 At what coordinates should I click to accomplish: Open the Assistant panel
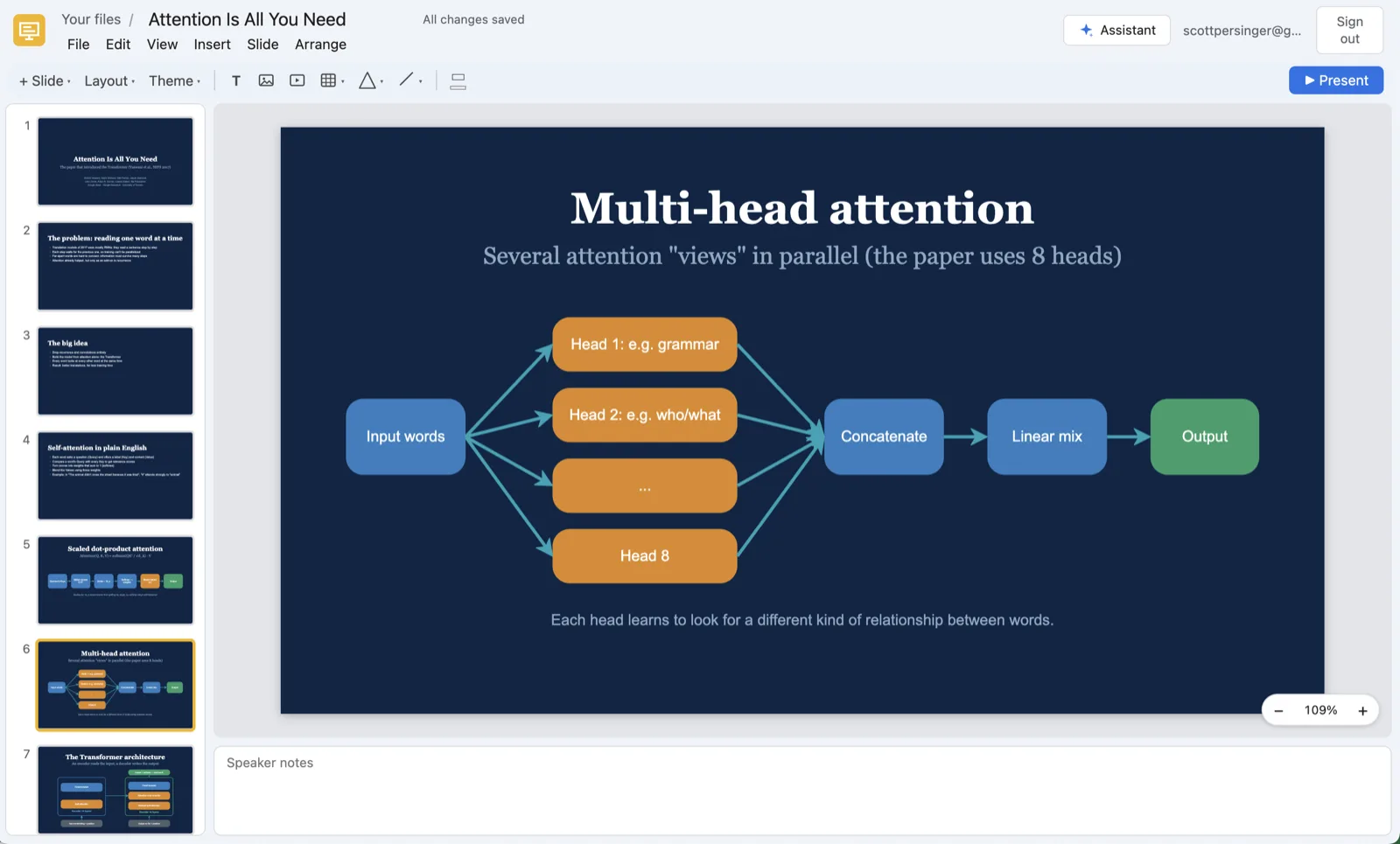(x=1116, y=30)
